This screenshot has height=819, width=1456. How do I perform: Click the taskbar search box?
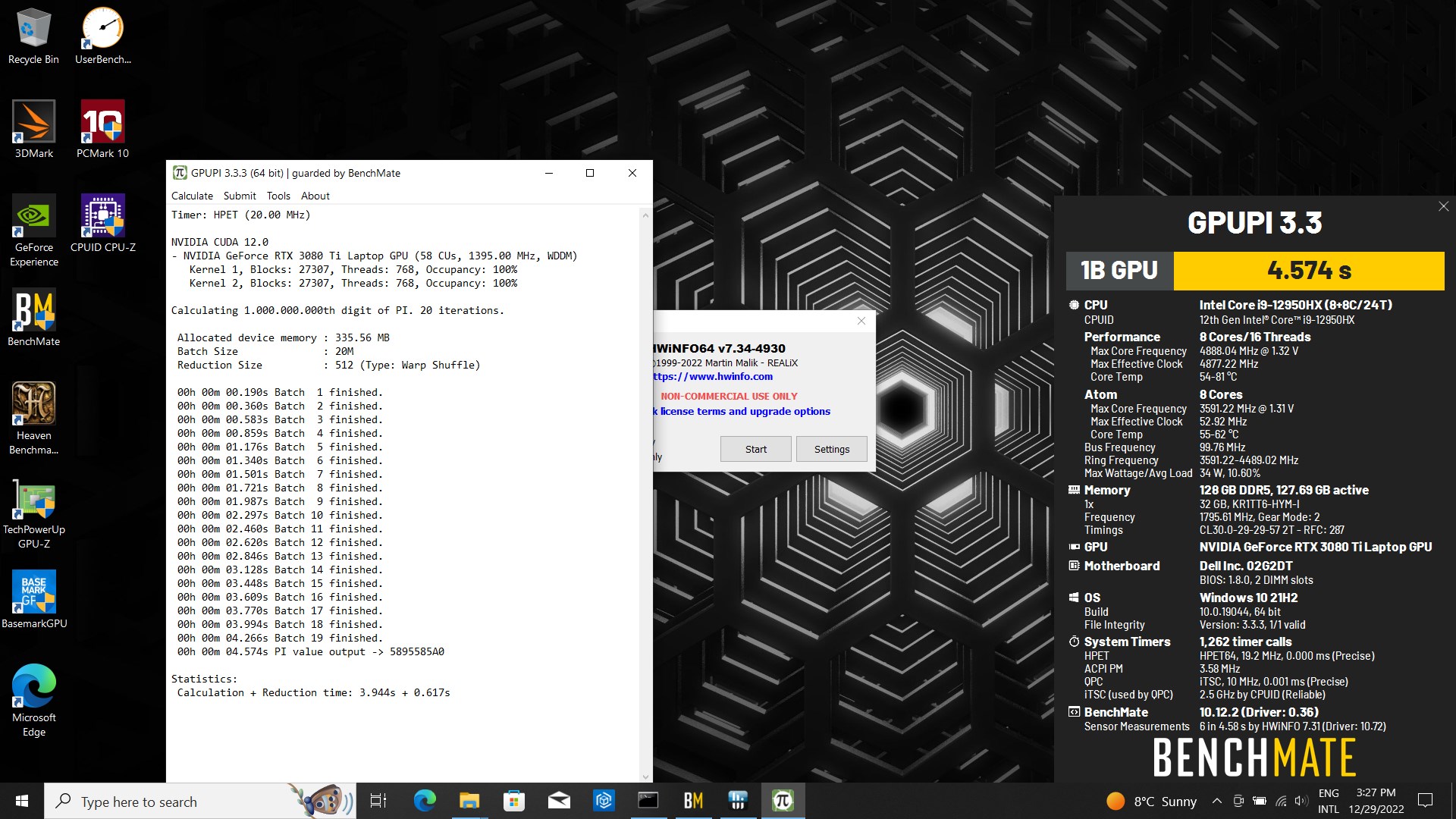click(x=200, y=801)
